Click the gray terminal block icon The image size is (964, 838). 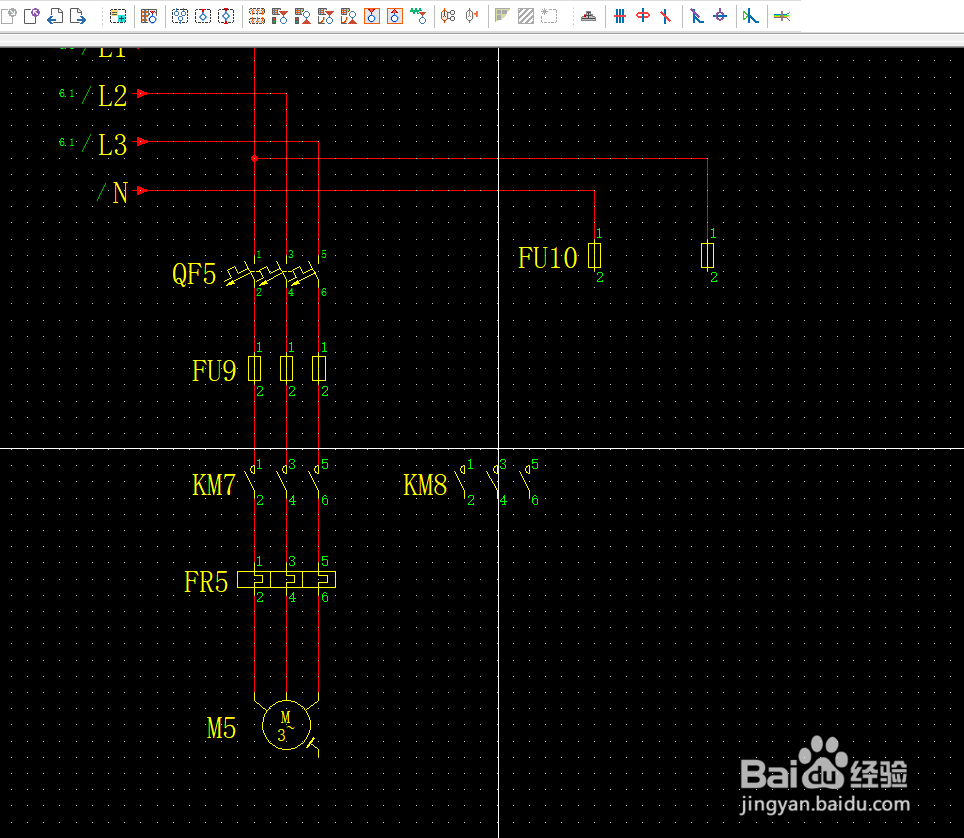(x=588, y=16)
